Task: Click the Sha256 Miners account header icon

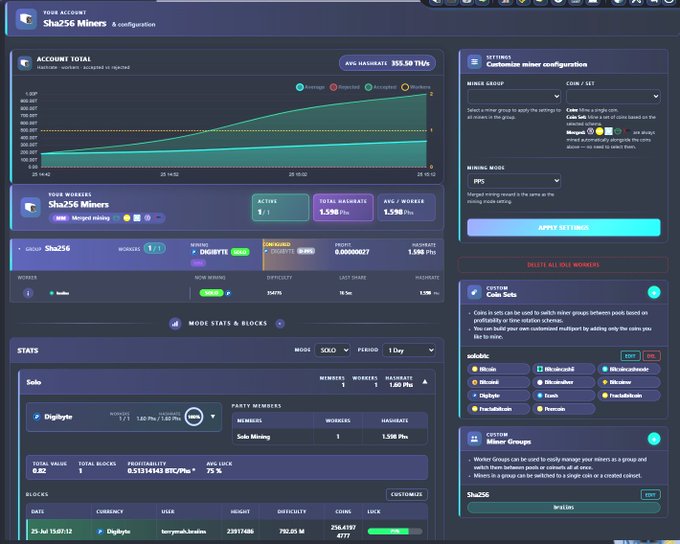Action: tap(26, 20)
